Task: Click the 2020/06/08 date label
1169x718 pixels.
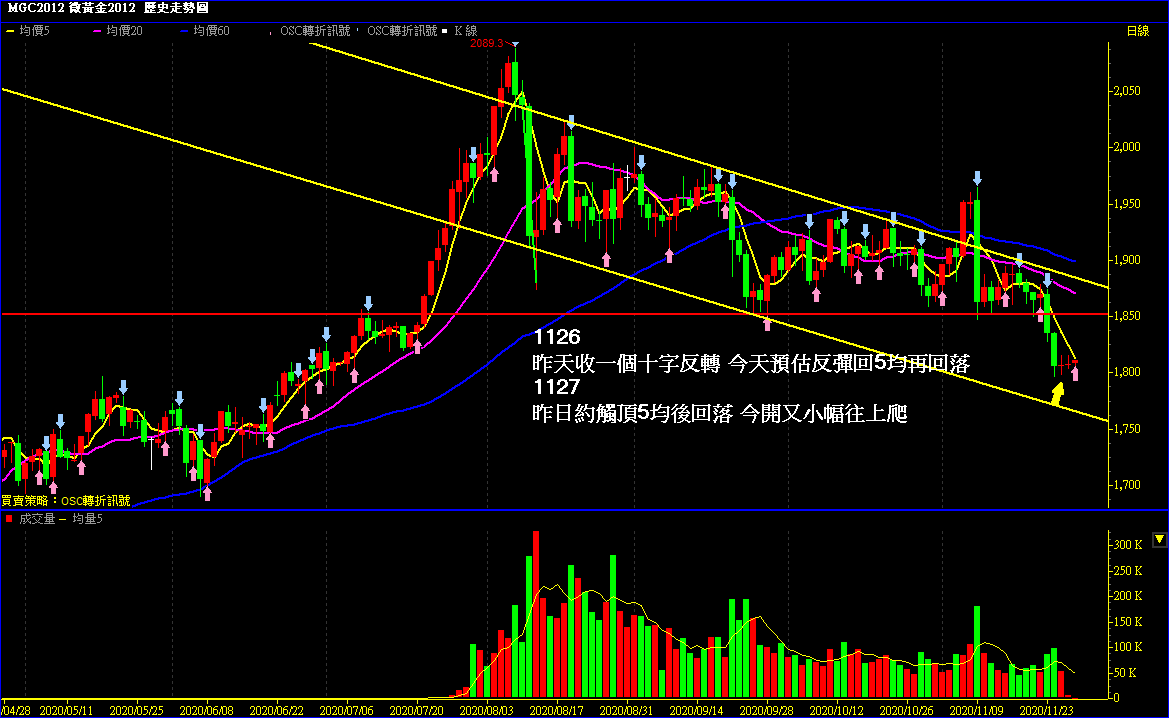Action: tap(207, 711)
